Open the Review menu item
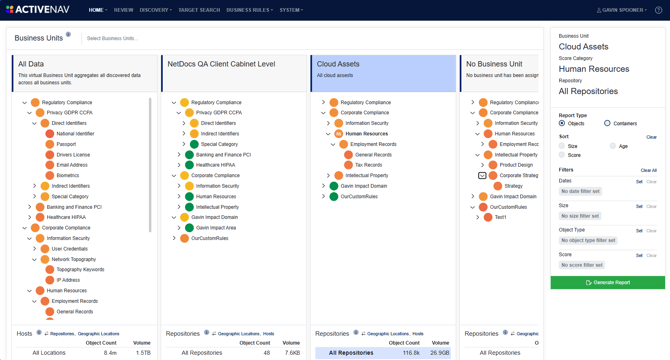Viewport: 670px width, 360px height. [123, 10]
